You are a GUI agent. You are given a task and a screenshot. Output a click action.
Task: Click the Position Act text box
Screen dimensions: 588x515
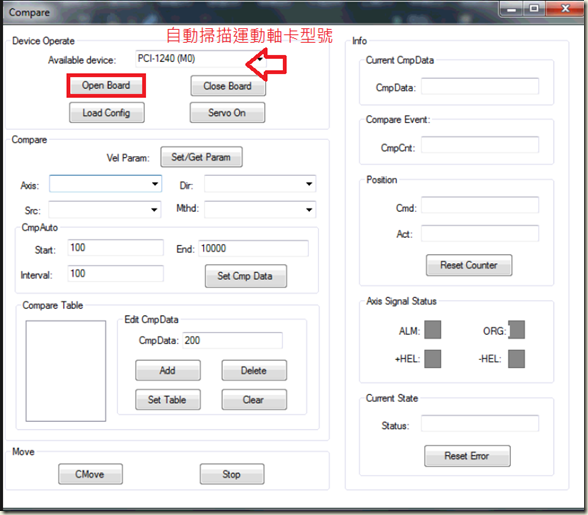tap(480, 233)
